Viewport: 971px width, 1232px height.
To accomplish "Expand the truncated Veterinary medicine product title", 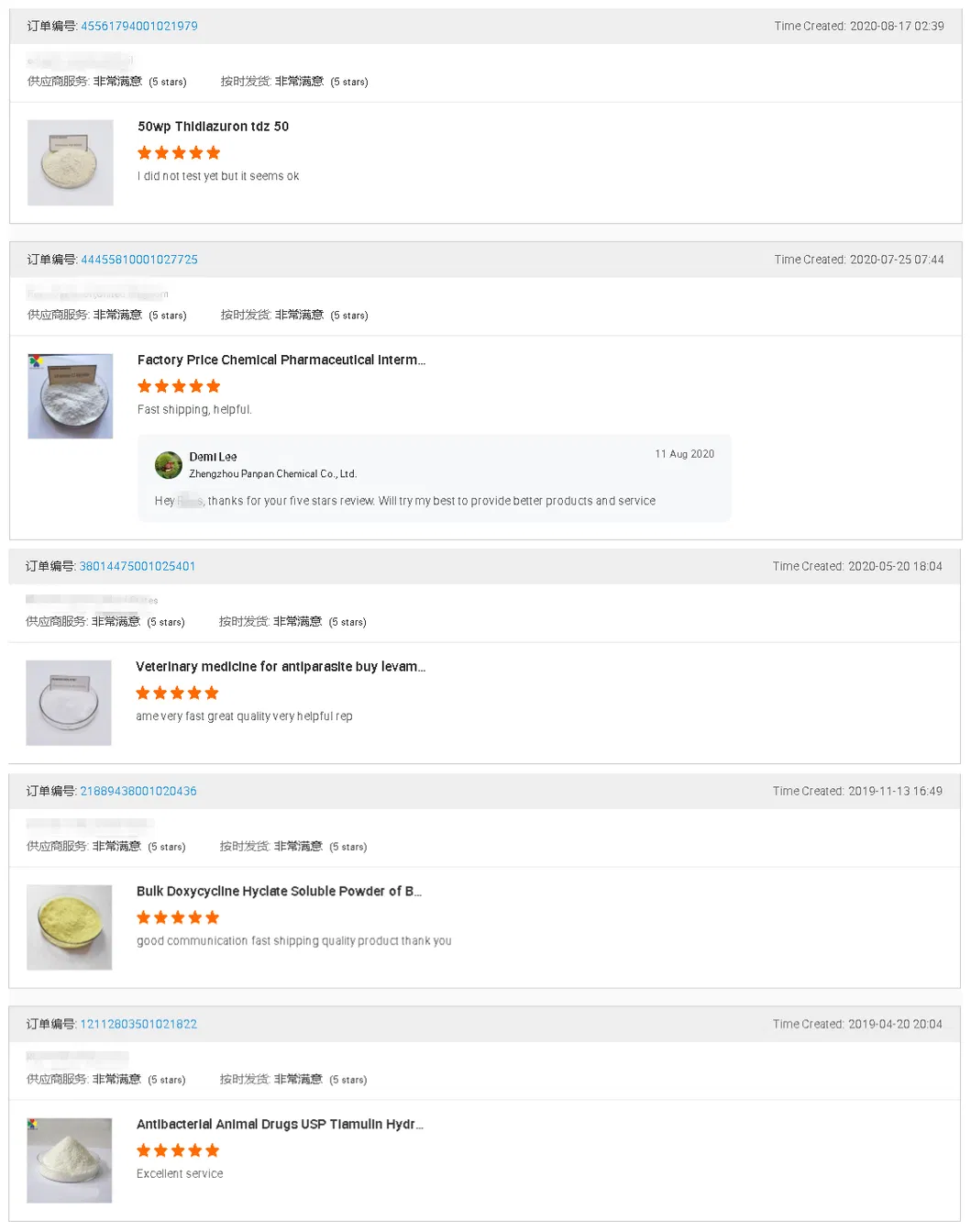I will 281,667.
